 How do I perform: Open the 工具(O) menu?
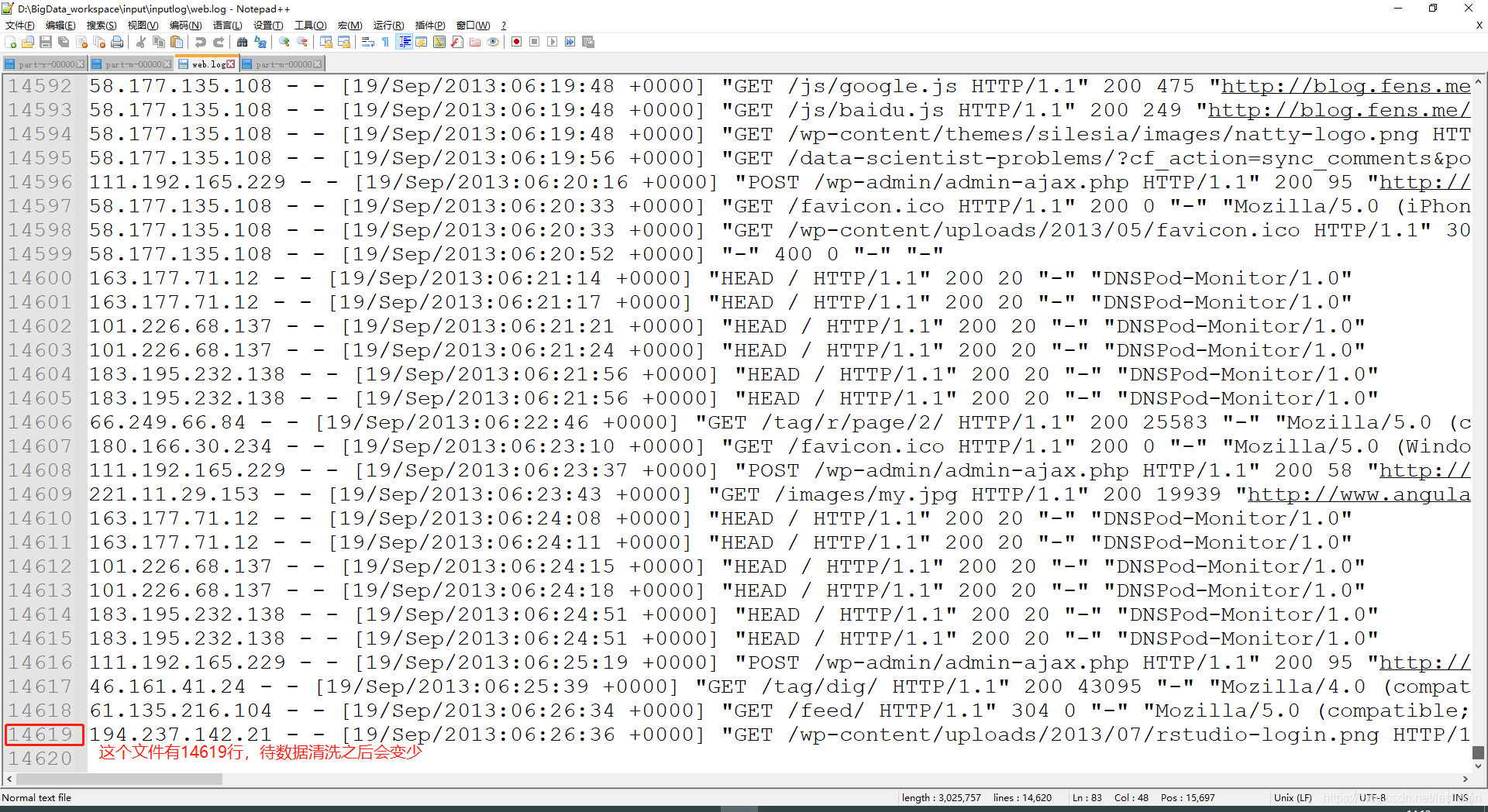(311, 26)
